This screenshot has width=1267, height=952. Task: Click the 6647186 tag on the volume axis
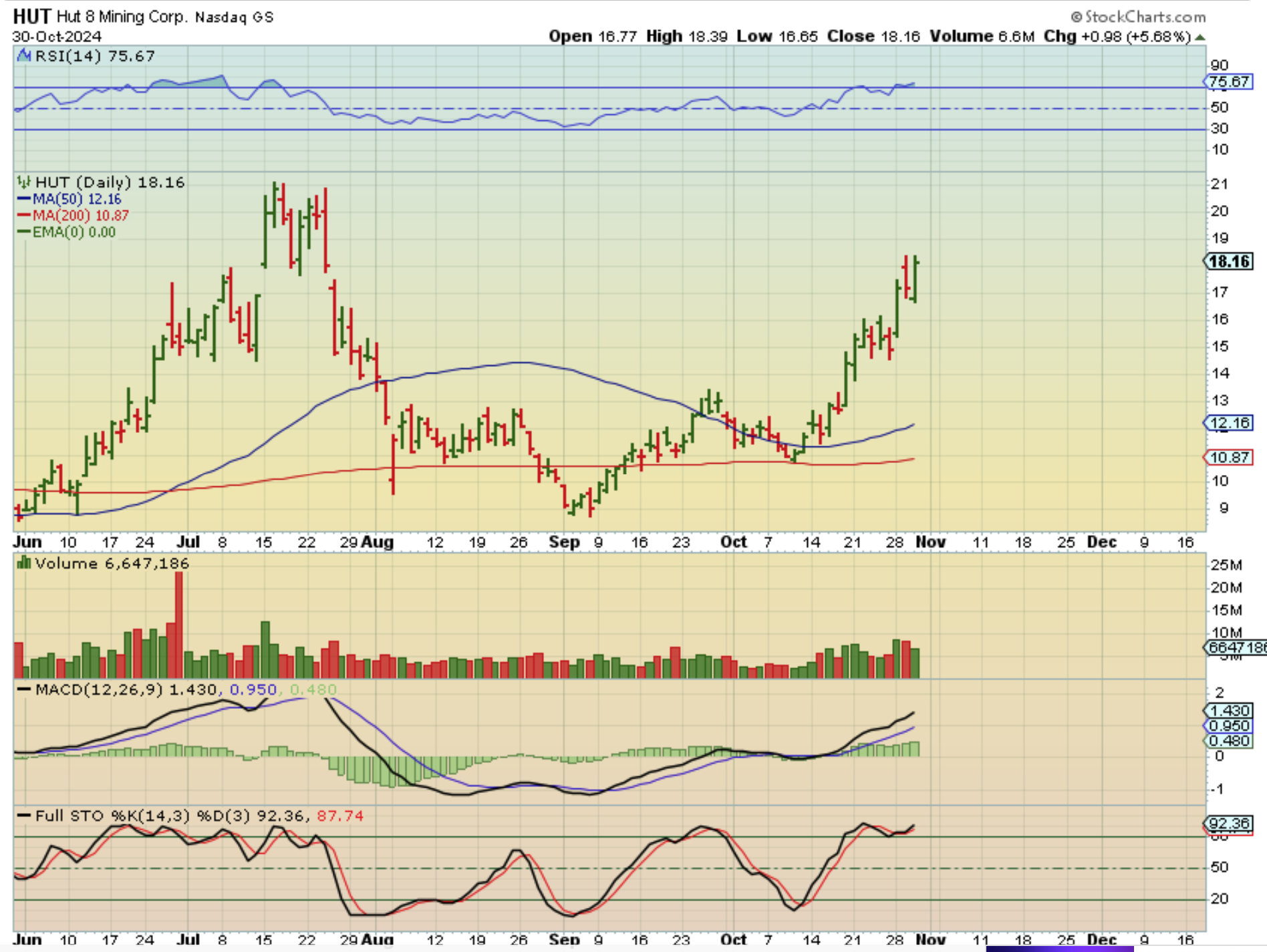coord(1236,647)
